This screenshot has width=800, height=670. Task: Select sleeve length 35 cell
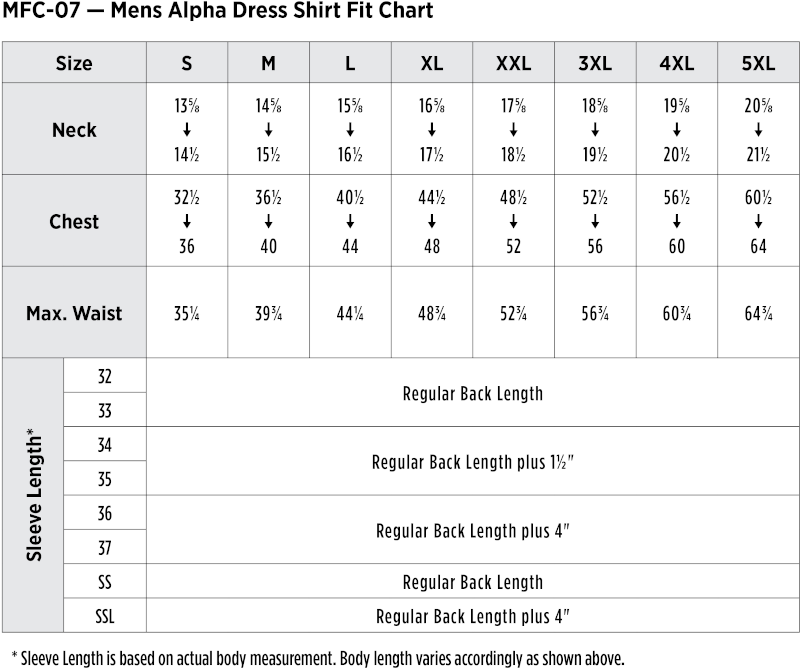105,479
